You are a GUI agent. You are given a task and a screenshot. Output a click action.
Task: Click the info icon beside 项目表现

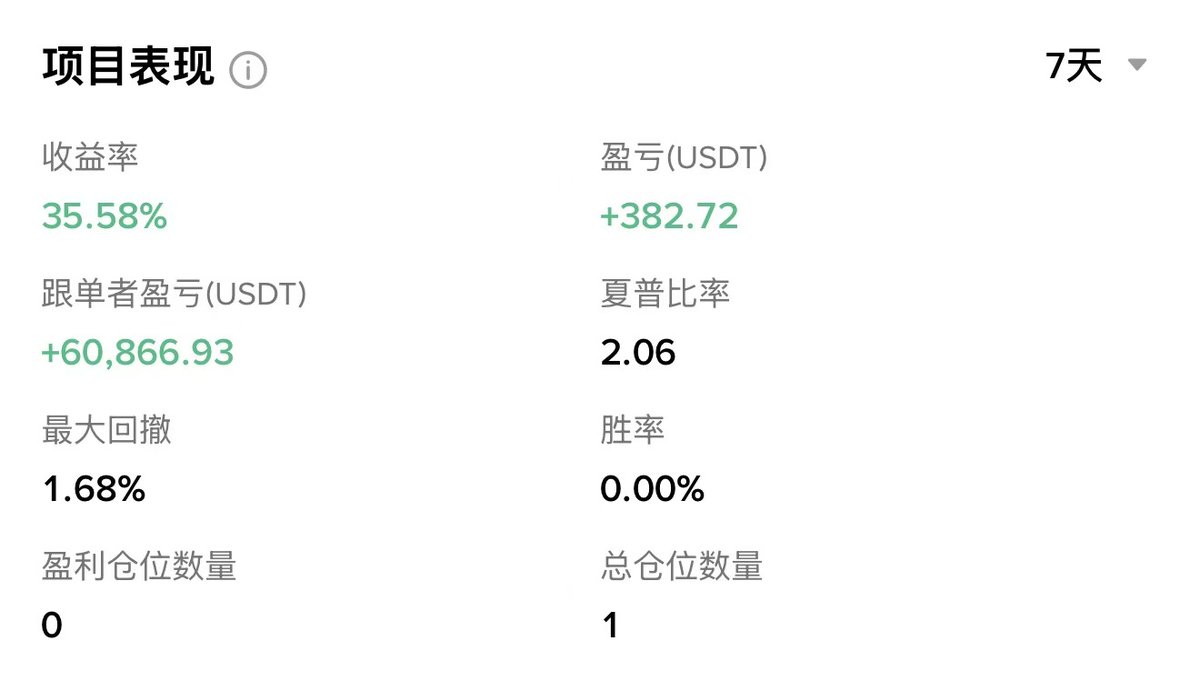(248, 70)
